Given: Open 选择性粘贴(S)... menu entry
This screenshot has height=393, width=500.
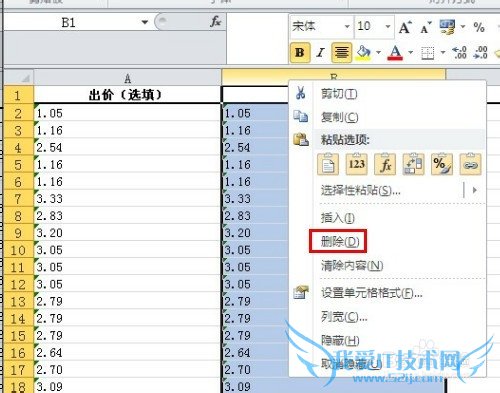Looking at the screenshot, I should (361, 190).
